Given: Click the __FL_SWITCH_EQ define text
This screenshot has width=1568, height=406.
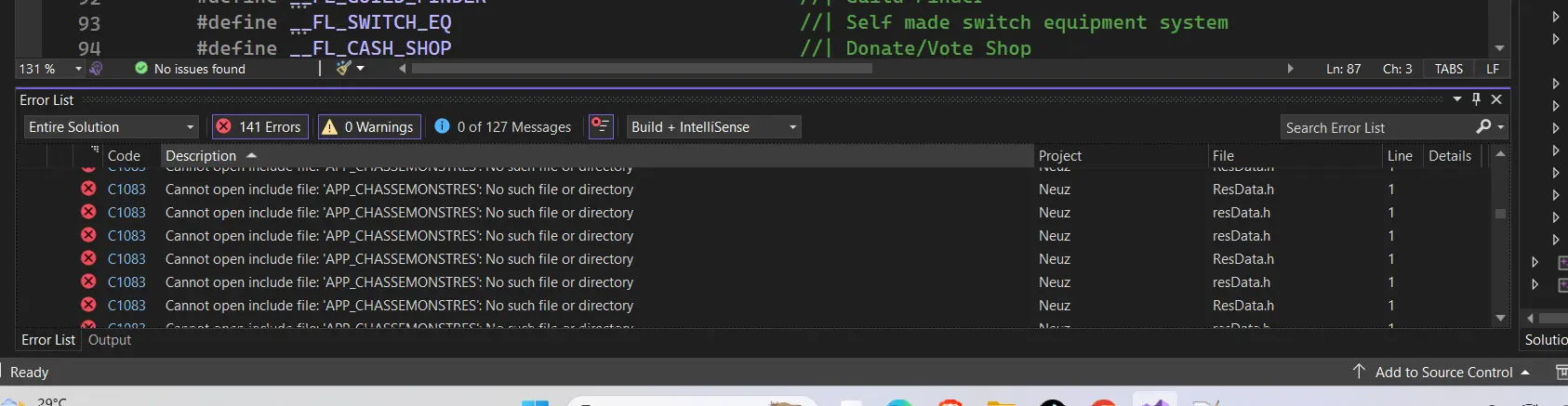Looking at the screenshot, I should pos(370,22).
